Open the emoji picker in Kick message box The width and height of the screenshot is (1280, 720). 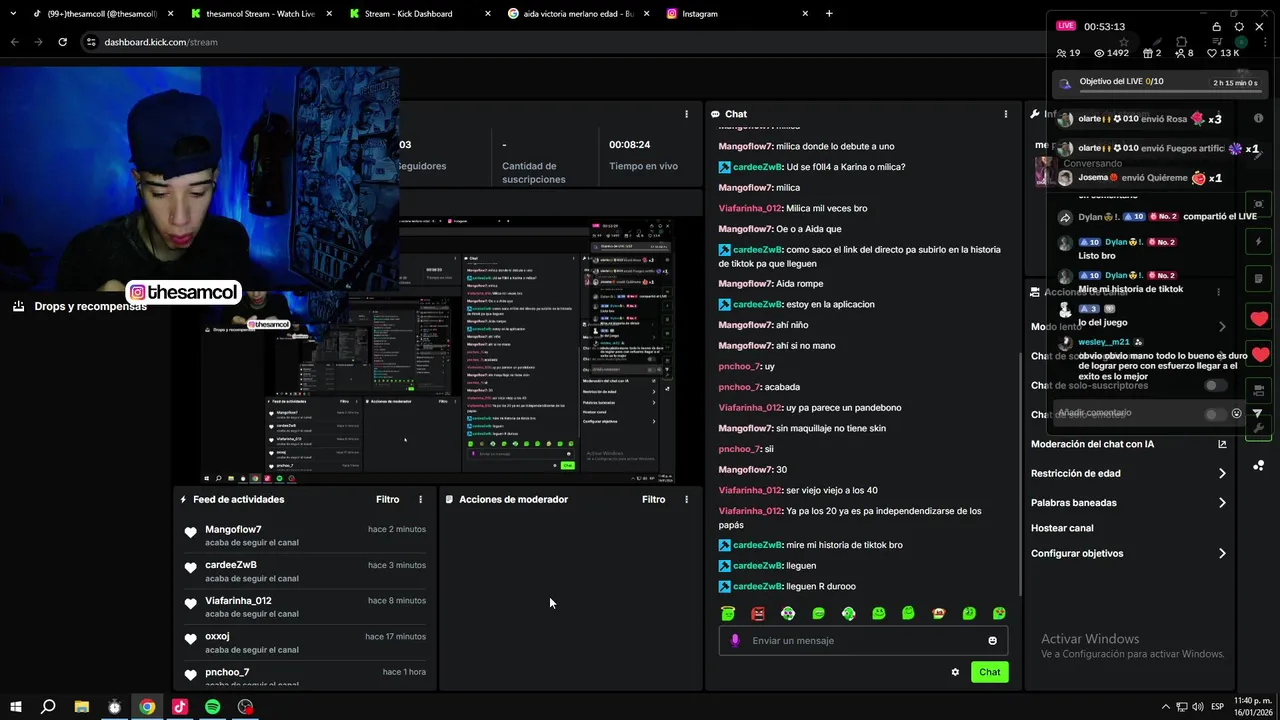coord(992,641)
